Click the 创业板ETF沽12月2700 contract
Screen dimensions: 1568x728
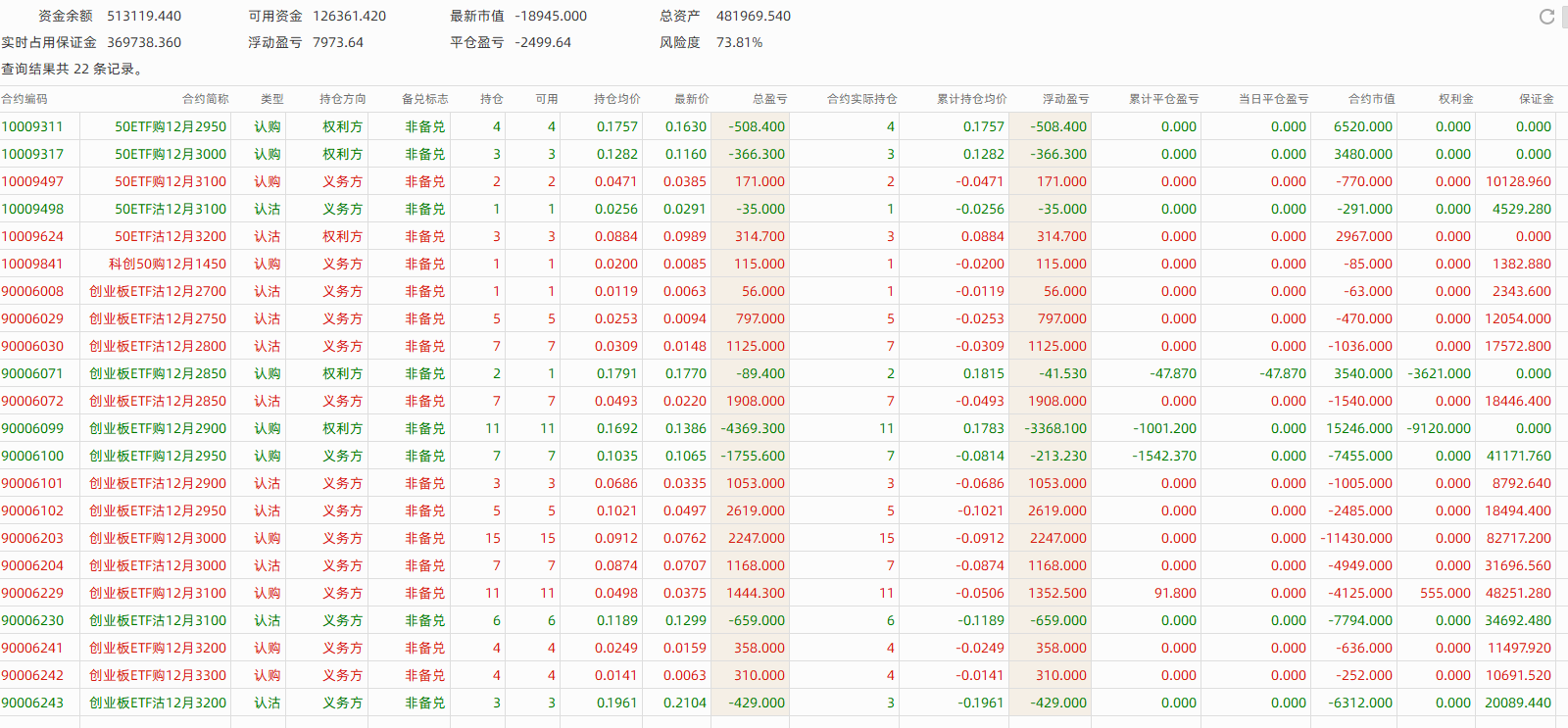(158, 291)
